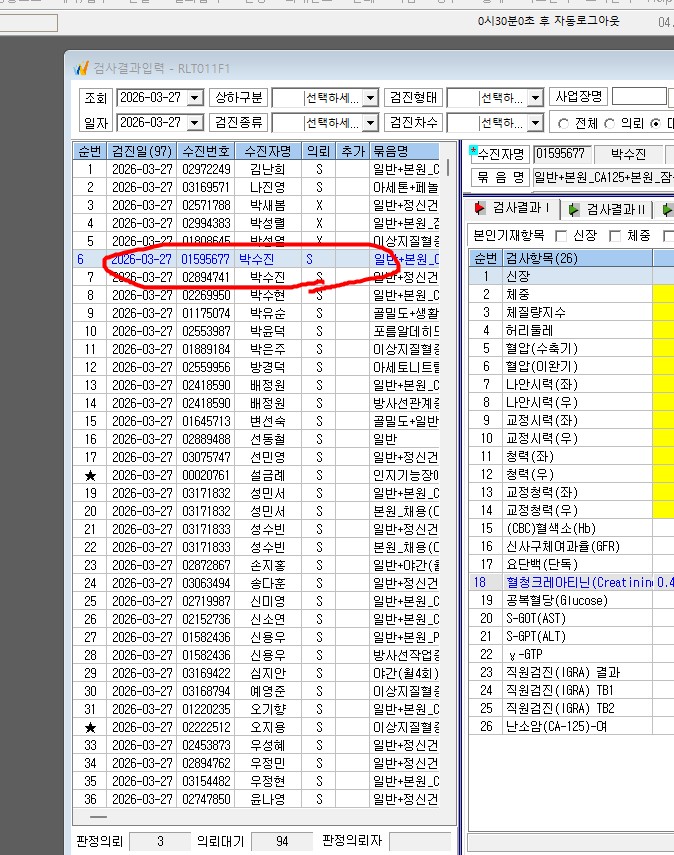Check the 체중 checkbox

coord(615,236)
